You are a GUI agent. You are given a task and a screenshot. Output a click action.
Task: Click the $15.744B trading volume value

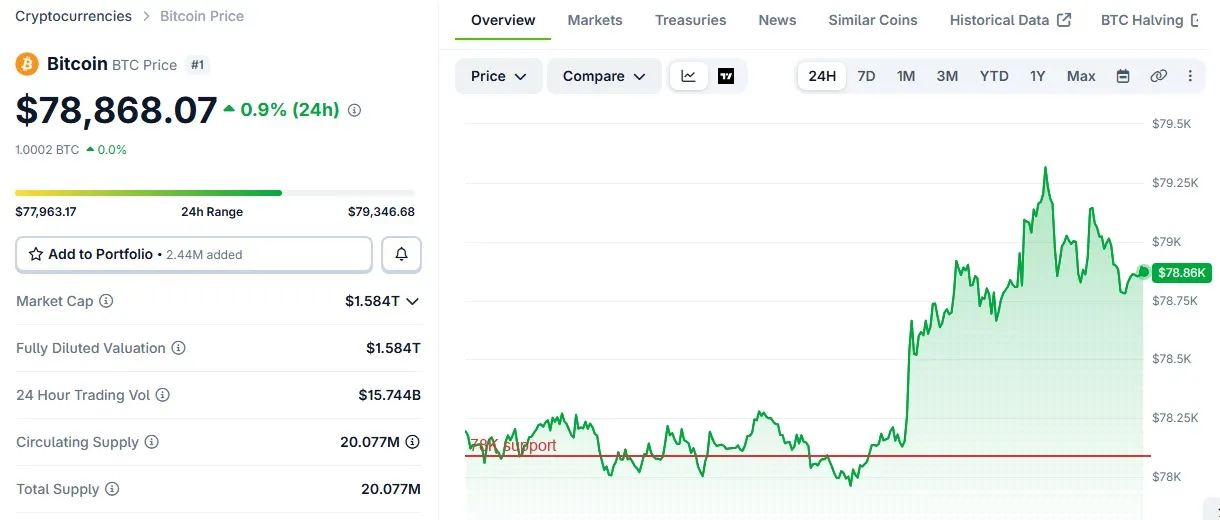[x=390, y=395]
